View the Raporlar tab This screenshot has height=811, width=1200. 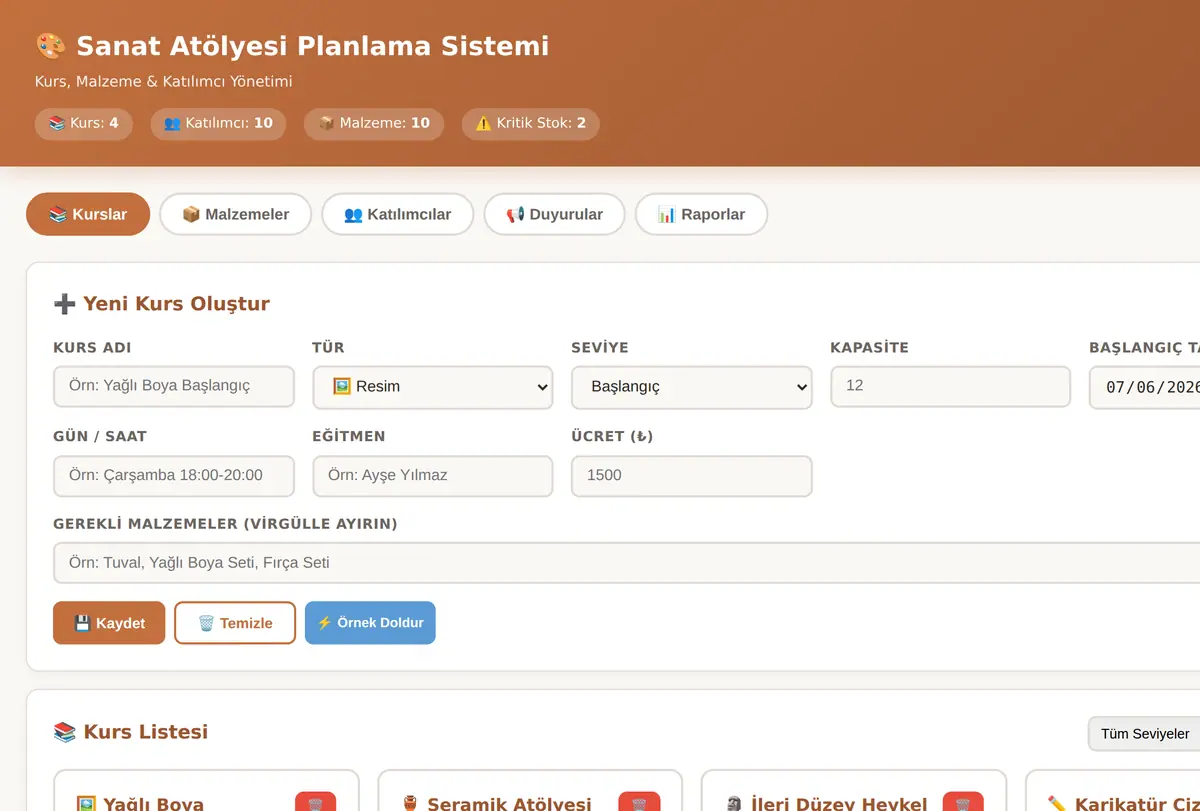[702, 214]
